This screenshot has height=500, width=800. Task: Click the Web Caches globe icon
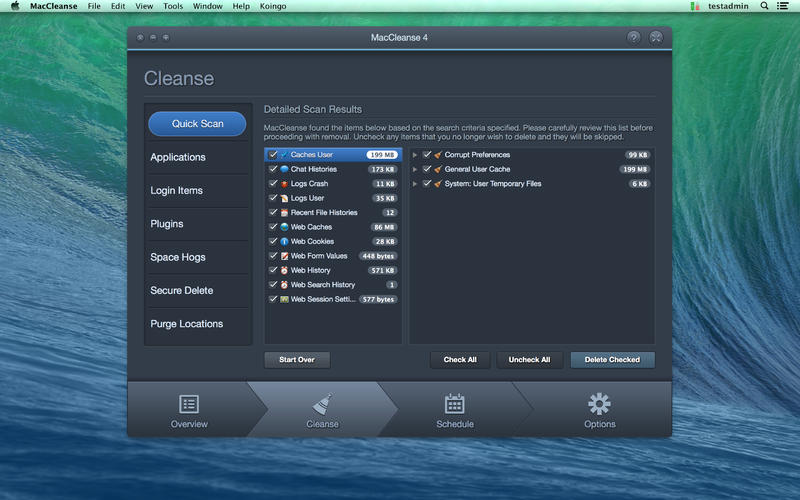pyautogui.click(x=284, y=227)
